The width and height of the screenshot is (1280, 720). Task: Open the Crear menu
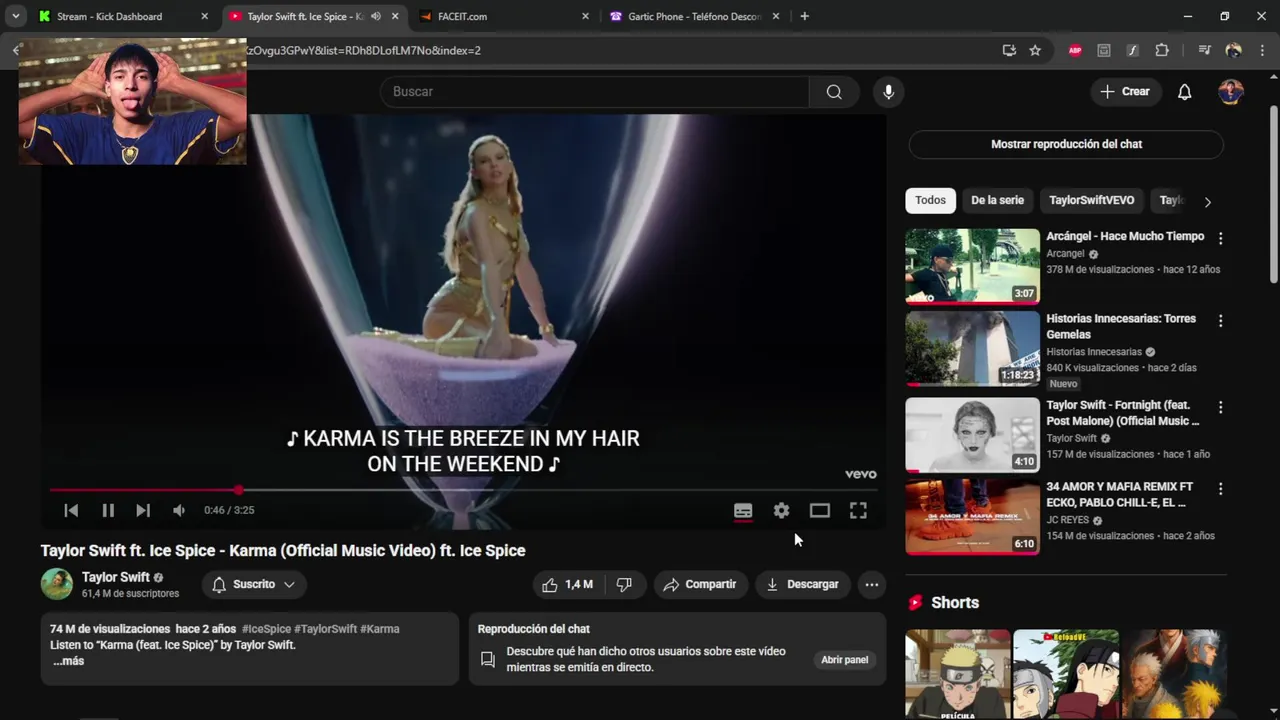tap(1126, 91)
